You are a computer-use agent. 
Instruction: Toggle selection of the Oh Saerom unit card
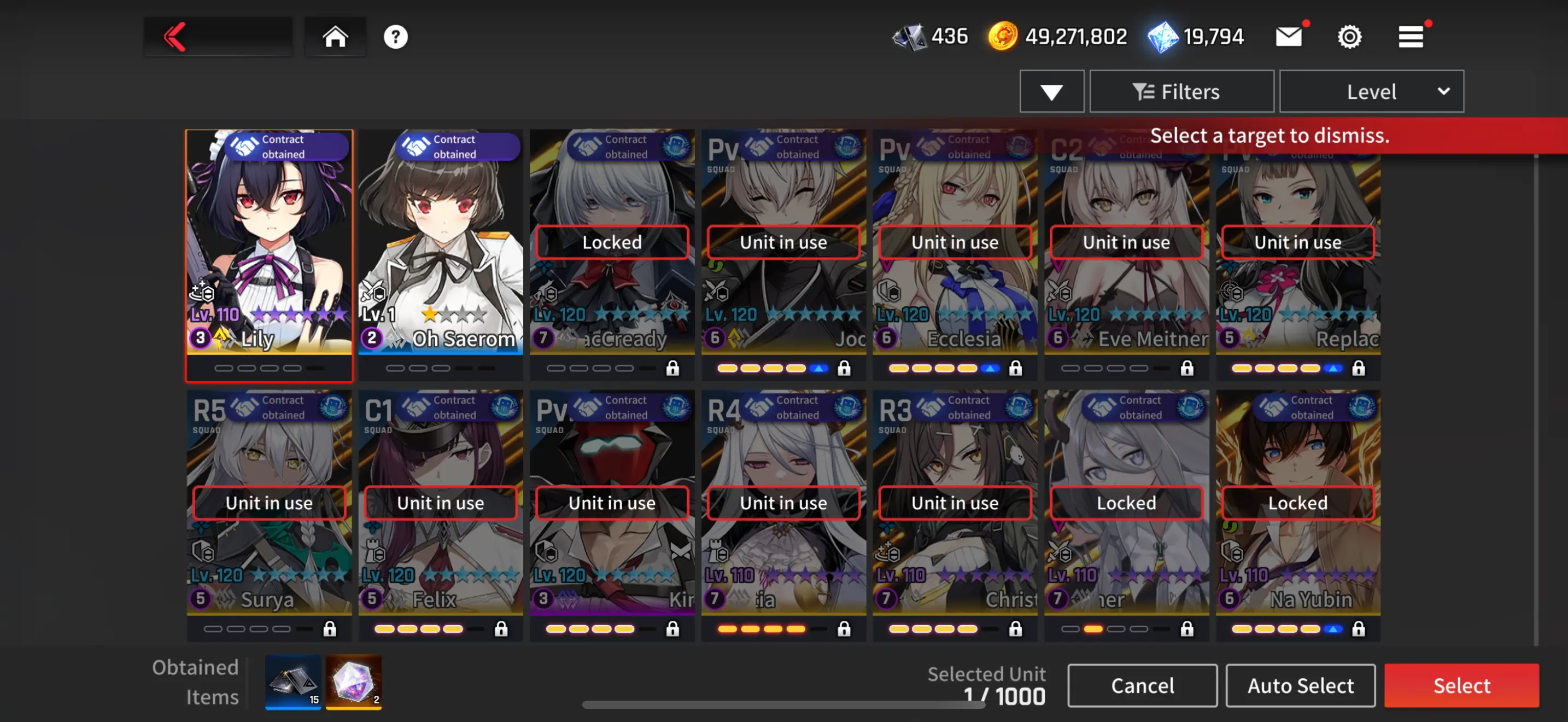(441, 255)
